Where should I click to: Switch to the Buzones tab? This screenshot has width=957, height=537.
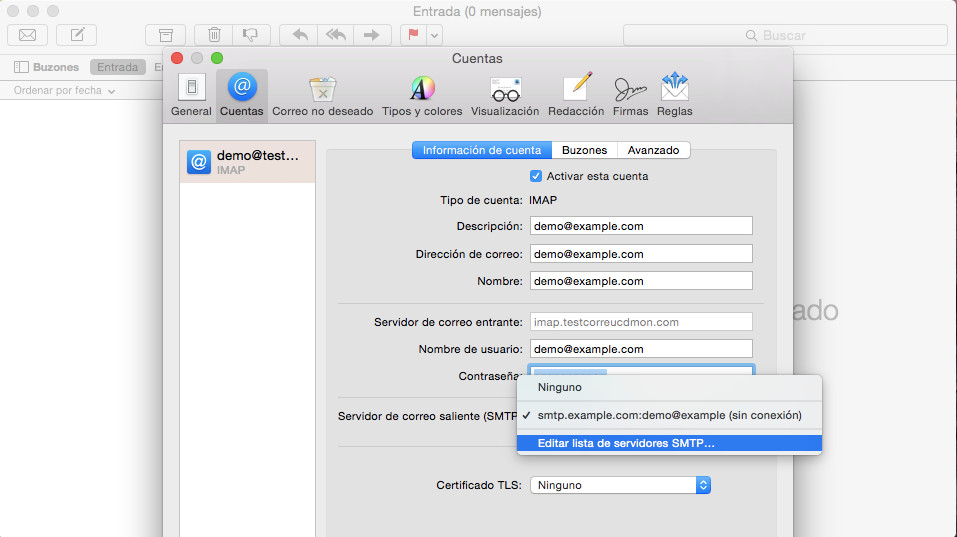tap(584, 150)
